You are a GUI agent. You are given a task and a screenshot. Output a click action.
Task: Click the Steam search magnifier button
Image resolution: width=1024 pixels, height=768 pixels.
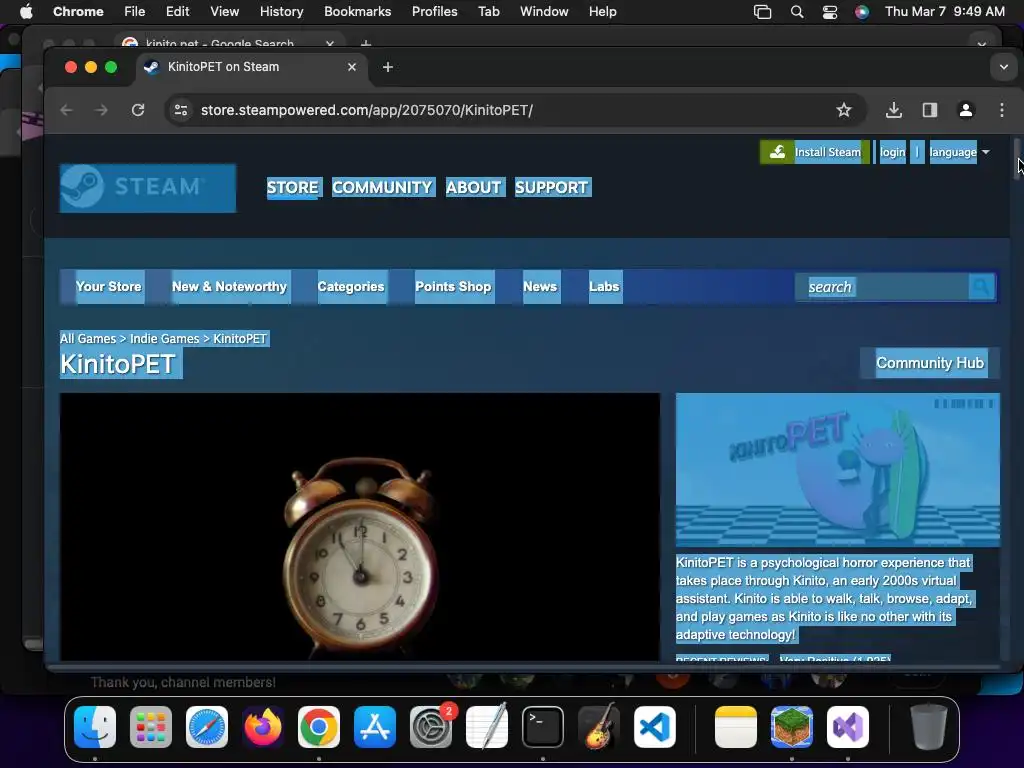click(x=981, y=287)
